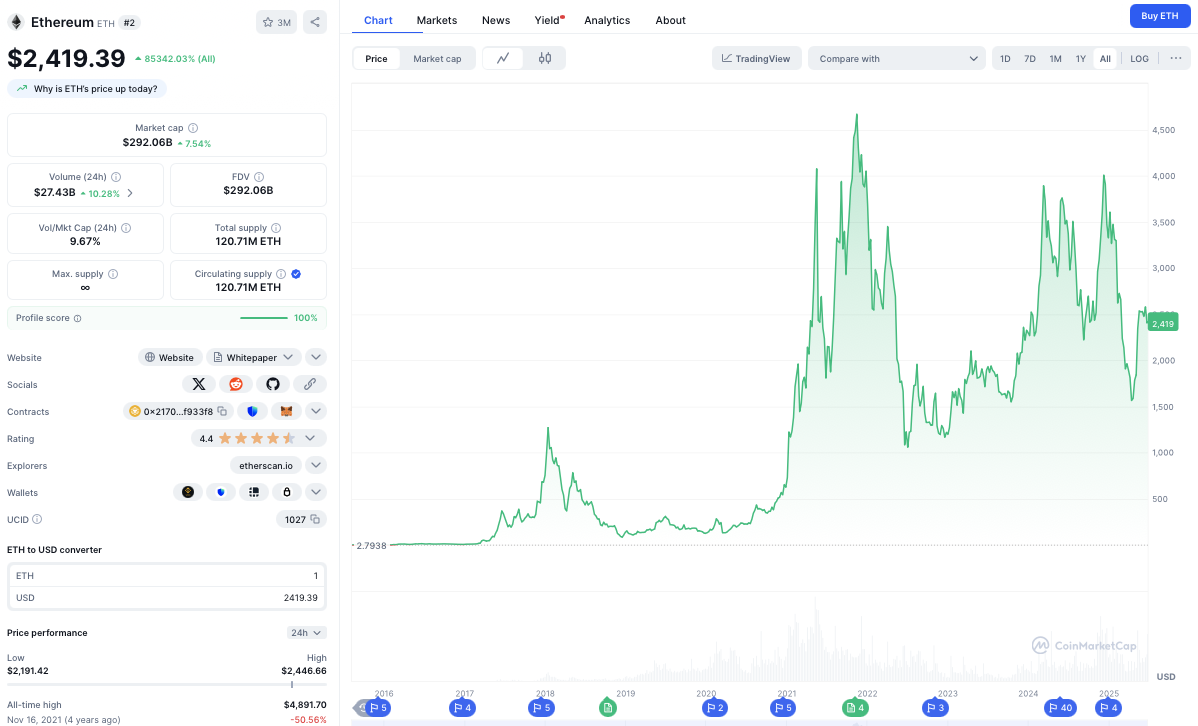Viewport: 1198px width, 726px height.
Task: Click the info icon beside Circulating supply
Action: [281, 274]
